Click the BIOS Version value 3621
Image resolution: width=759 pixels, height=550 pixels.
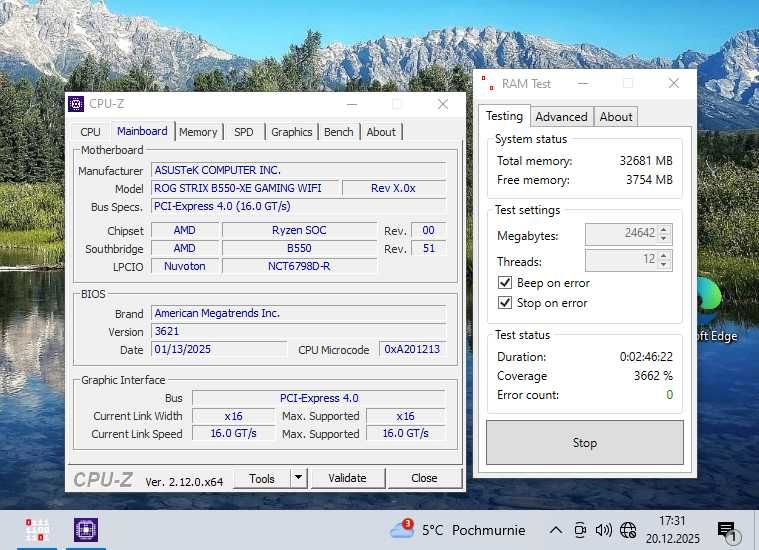tap(298, 331)
